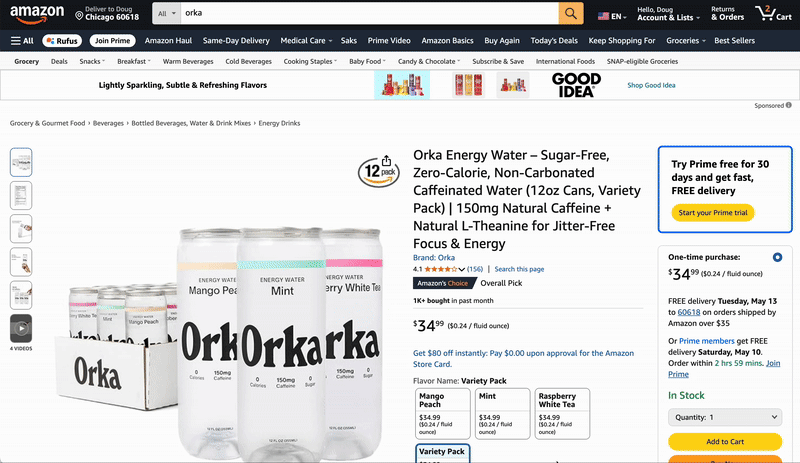Select the Raspberry White Tea flavor
This screenshot has height=463, width=800.
coord(562,413)
